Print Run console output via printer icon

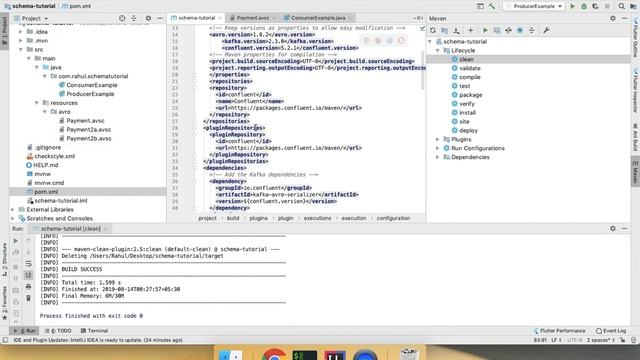28,287
